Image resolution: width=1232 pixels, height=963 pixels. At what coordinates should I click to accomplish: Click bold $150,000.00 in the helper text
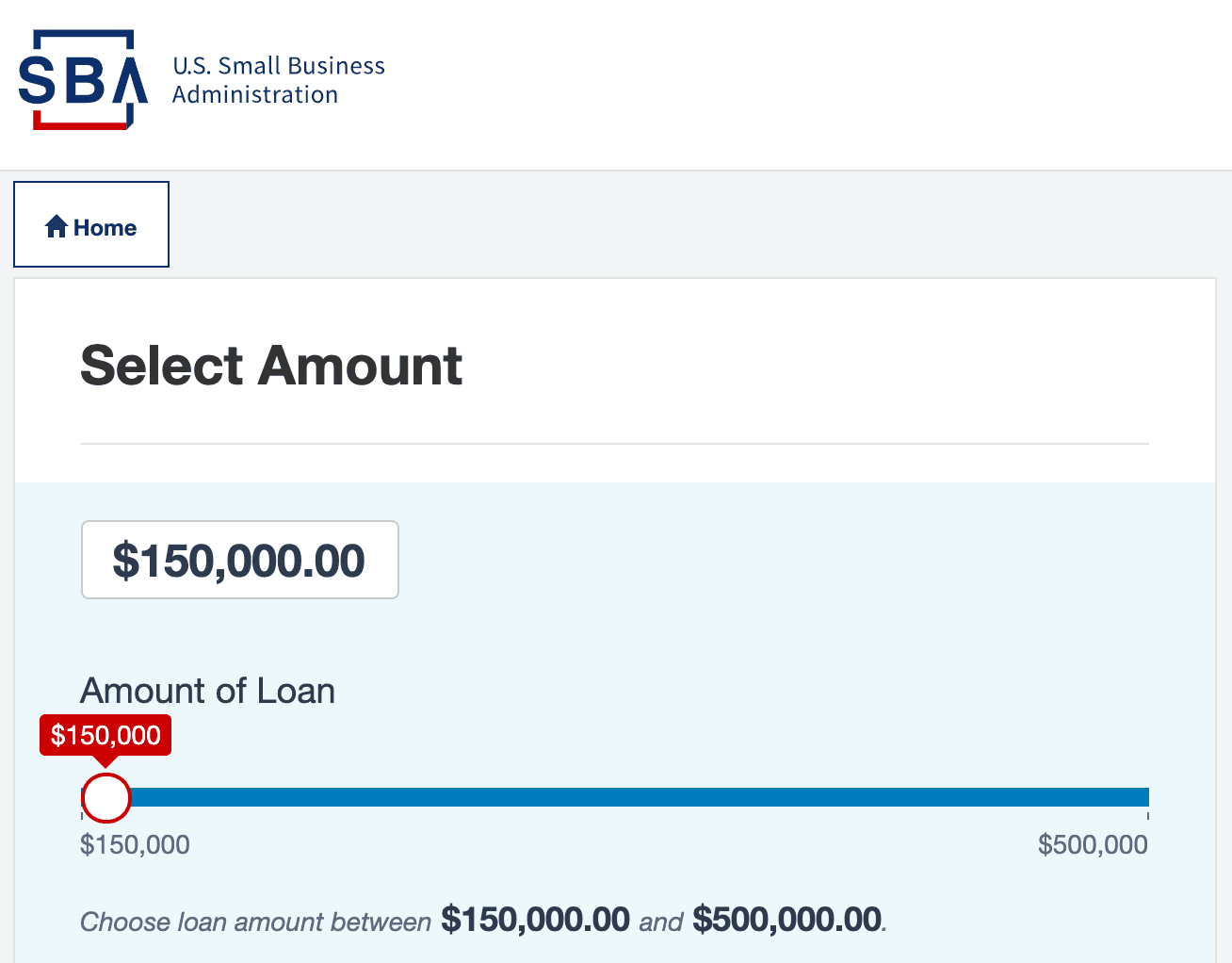[x=535, y=920]
